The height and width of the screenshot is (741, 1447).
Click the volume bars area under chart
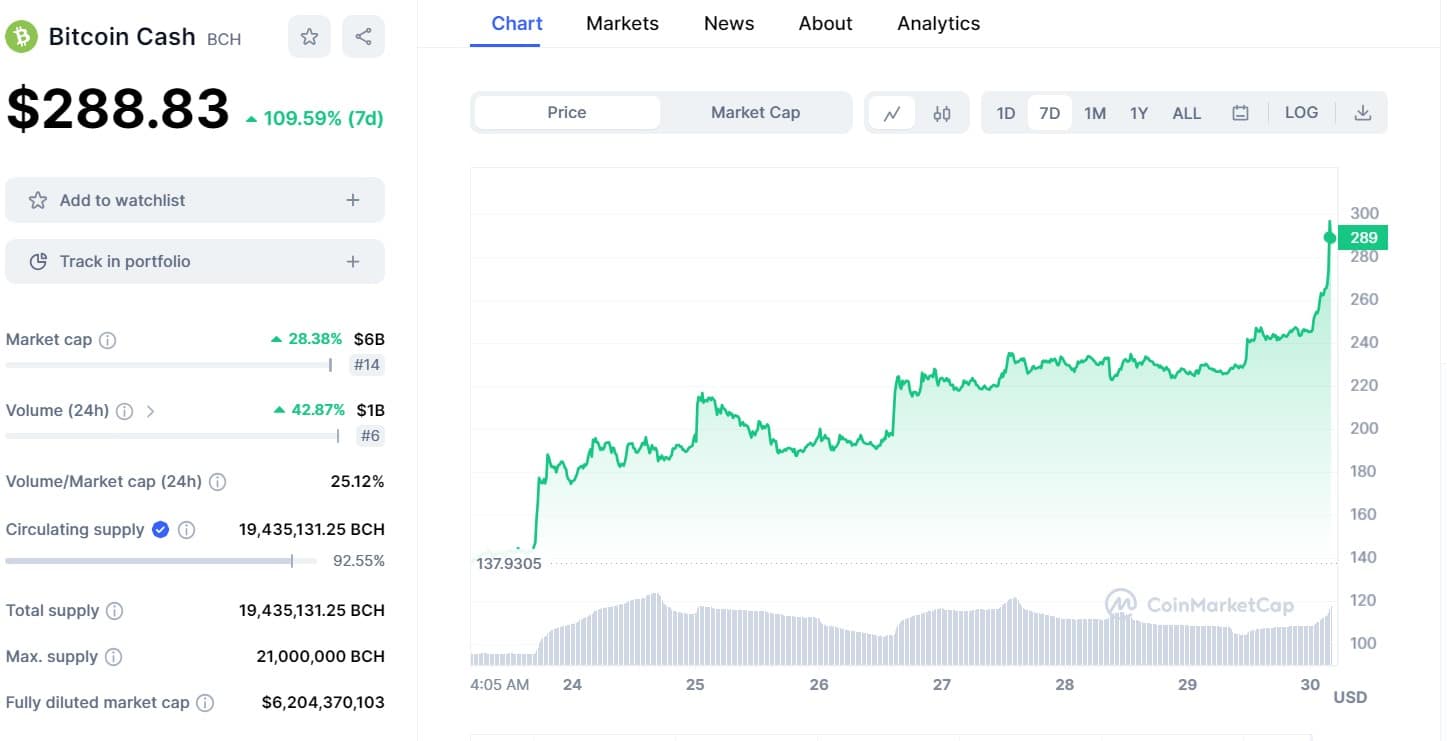point(903,631)
